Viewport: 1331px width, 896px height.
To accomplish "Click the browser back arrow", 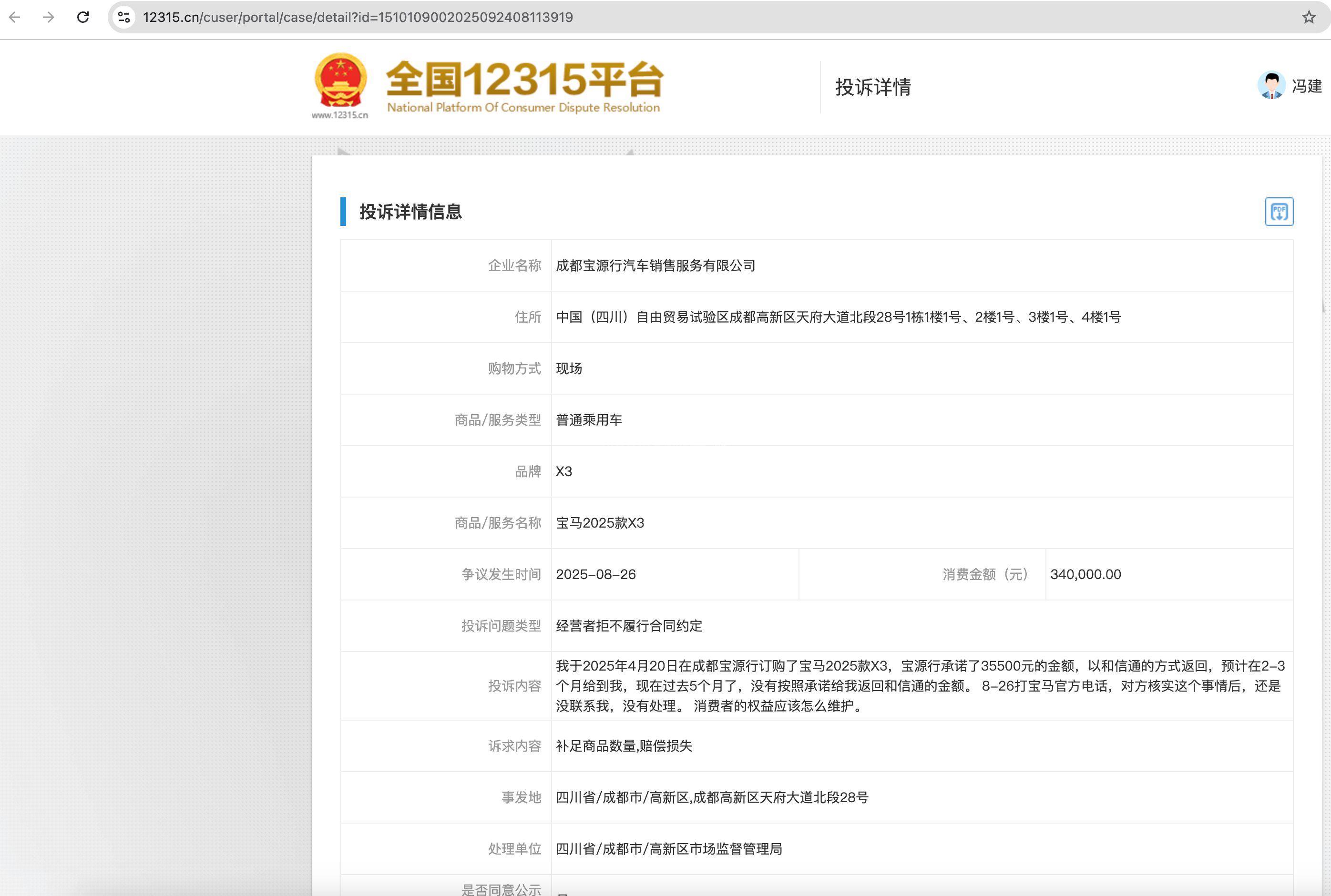I will [x=15, y=17].
